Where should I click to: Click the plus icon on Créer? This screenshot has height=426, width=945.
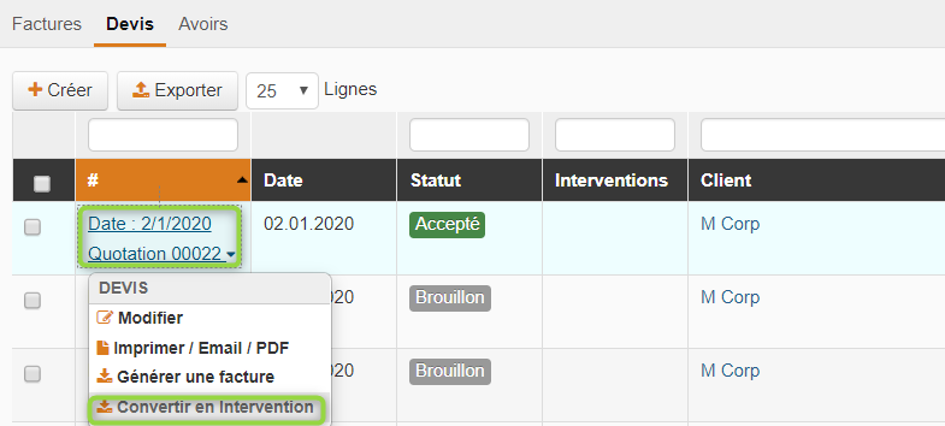[35, 90]
